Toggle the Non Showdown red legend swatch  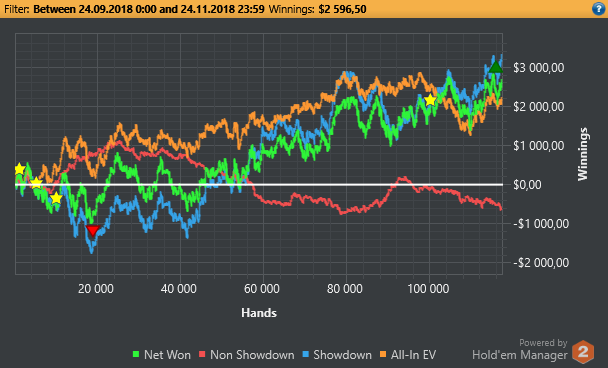pos(202,354)
